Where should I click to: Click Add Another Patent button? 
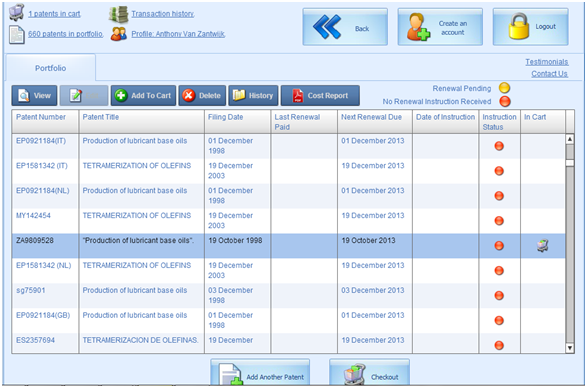tap(260, 373)
